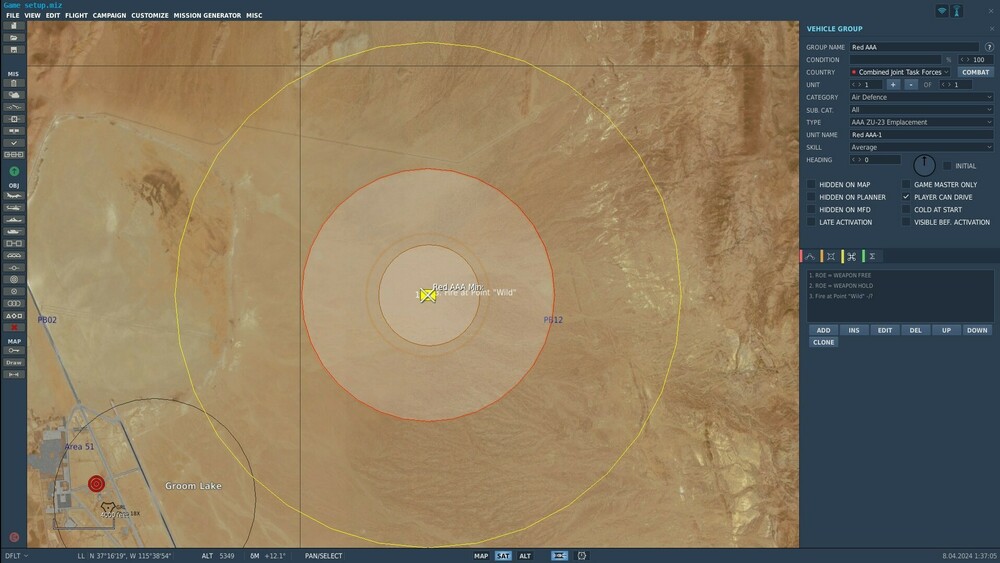Screen dimensions: 1000x563
Task: Add a unit with plus button
Action: (893, 85)
